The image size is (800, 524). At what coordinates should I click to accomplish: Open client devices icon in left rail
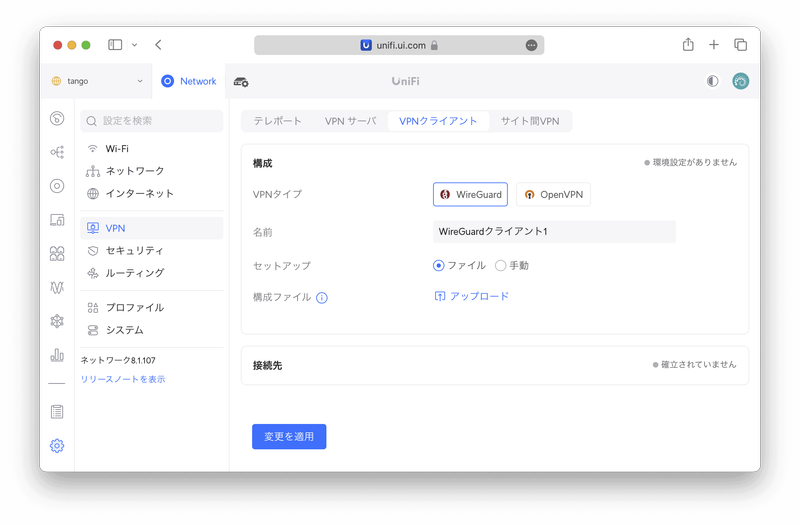tap(57, 220)
